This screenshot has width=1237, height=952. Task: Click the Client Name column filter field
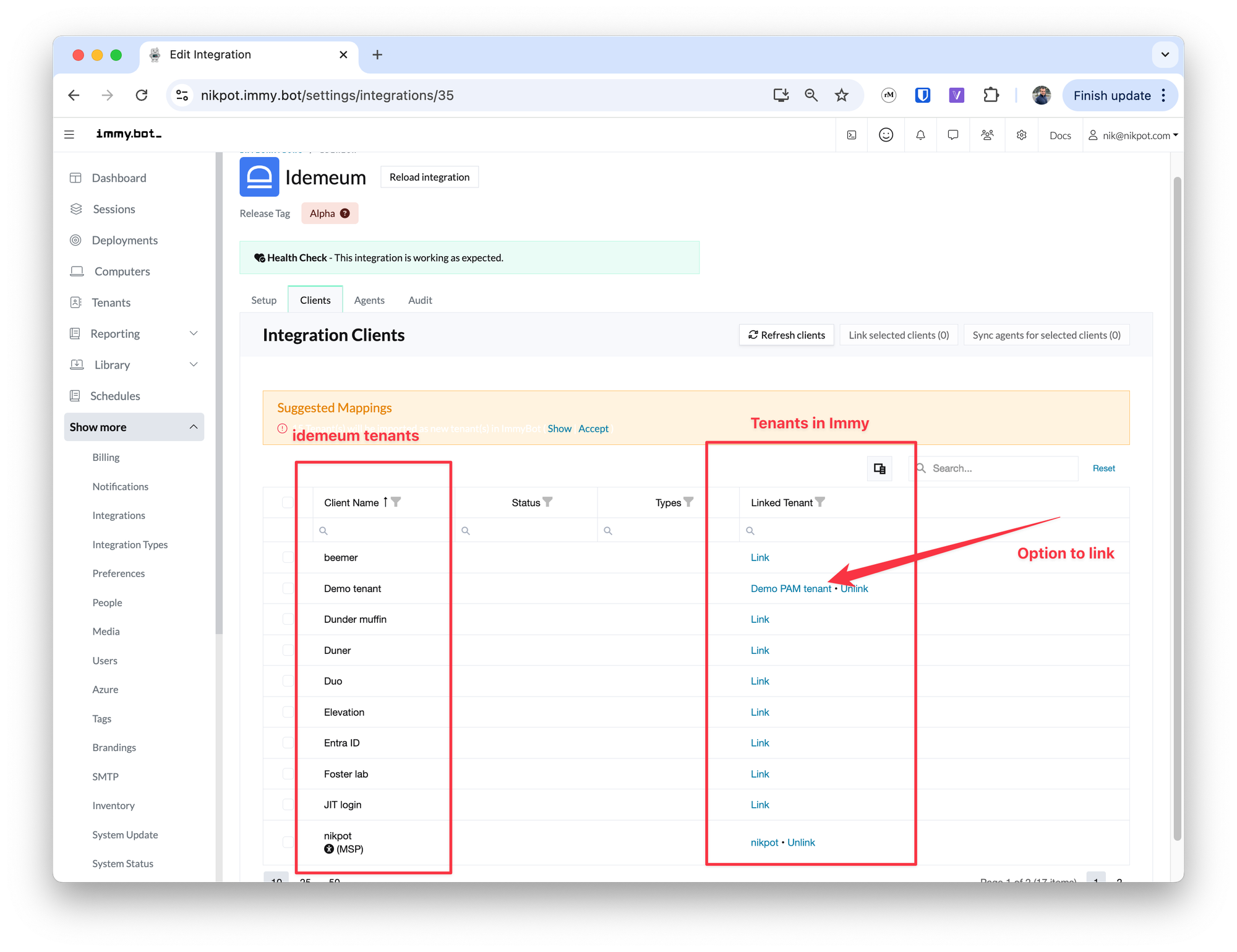coord(383,530)
